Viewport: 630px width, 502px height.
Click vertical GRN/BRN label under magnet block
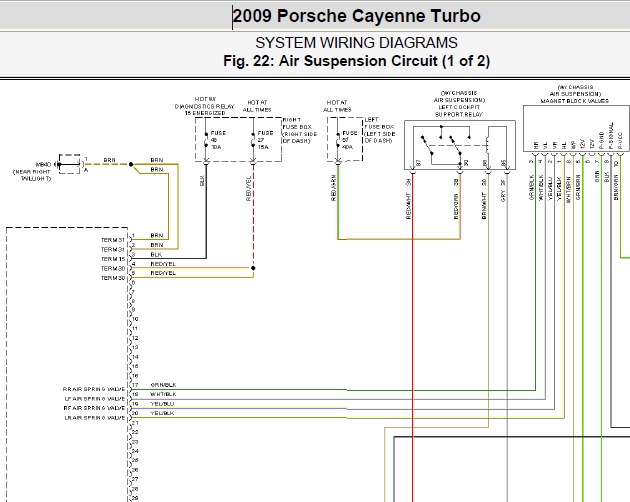click(x=578, y=187)
